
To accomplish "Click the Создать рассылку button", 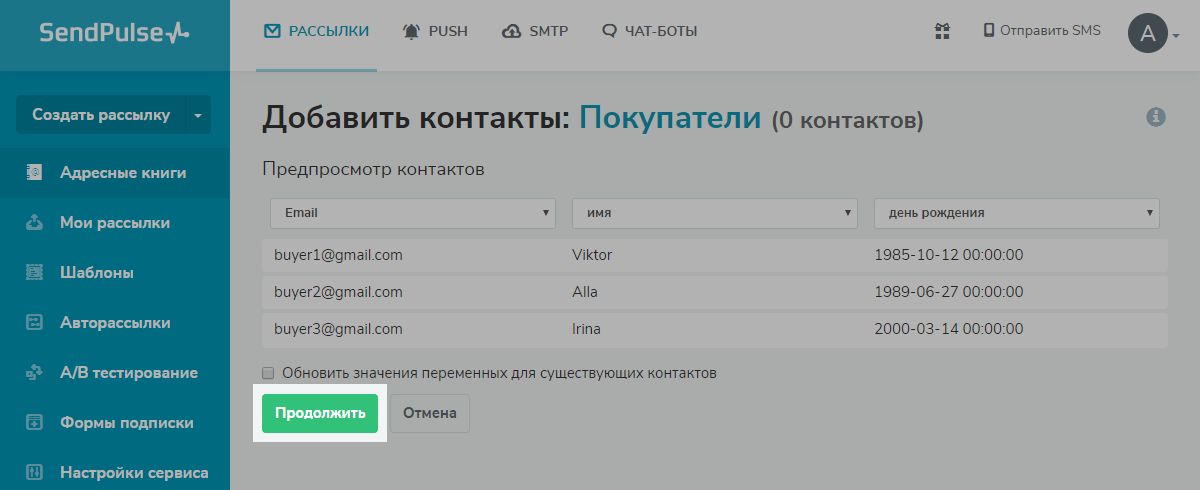I will click(x=100, y=115).
